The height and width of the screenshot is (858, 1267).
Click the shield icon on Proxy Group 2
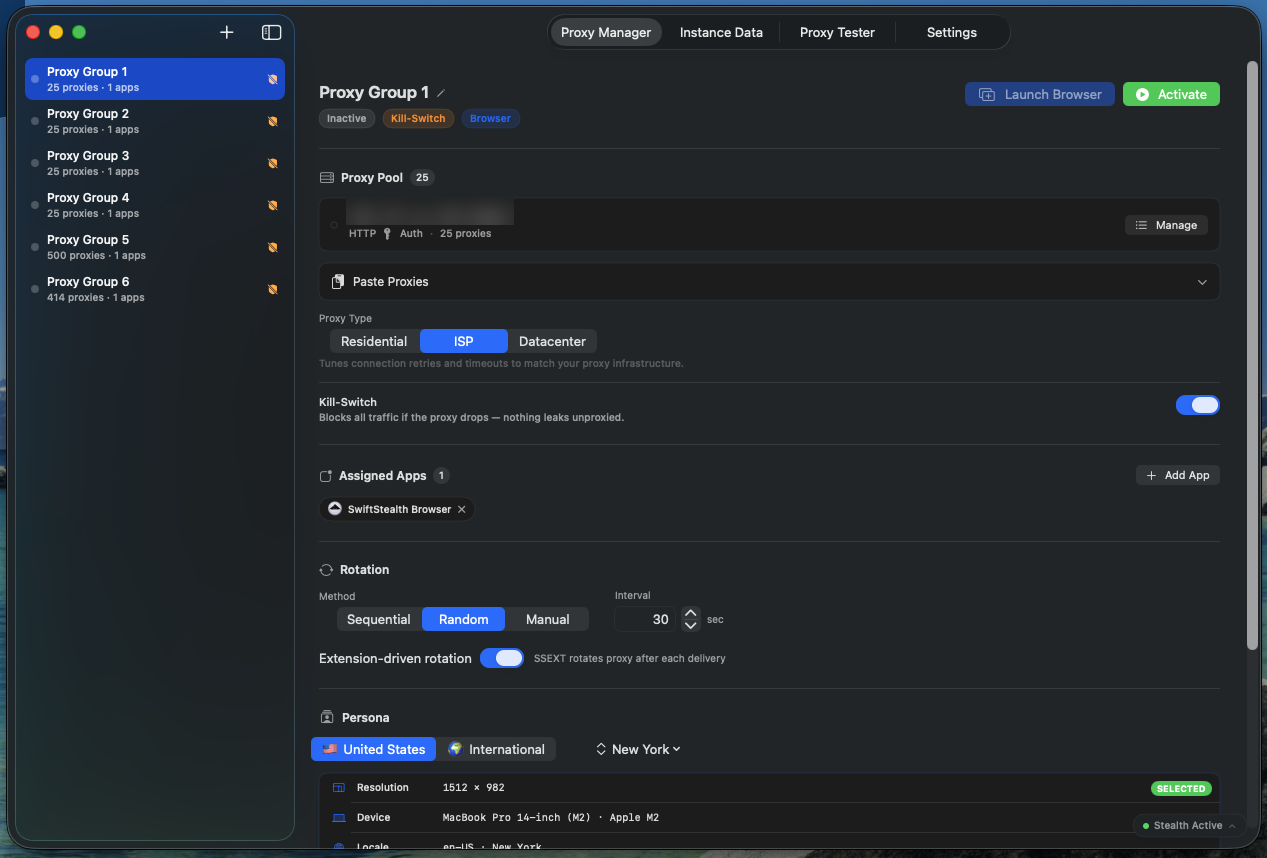point(272,121)
